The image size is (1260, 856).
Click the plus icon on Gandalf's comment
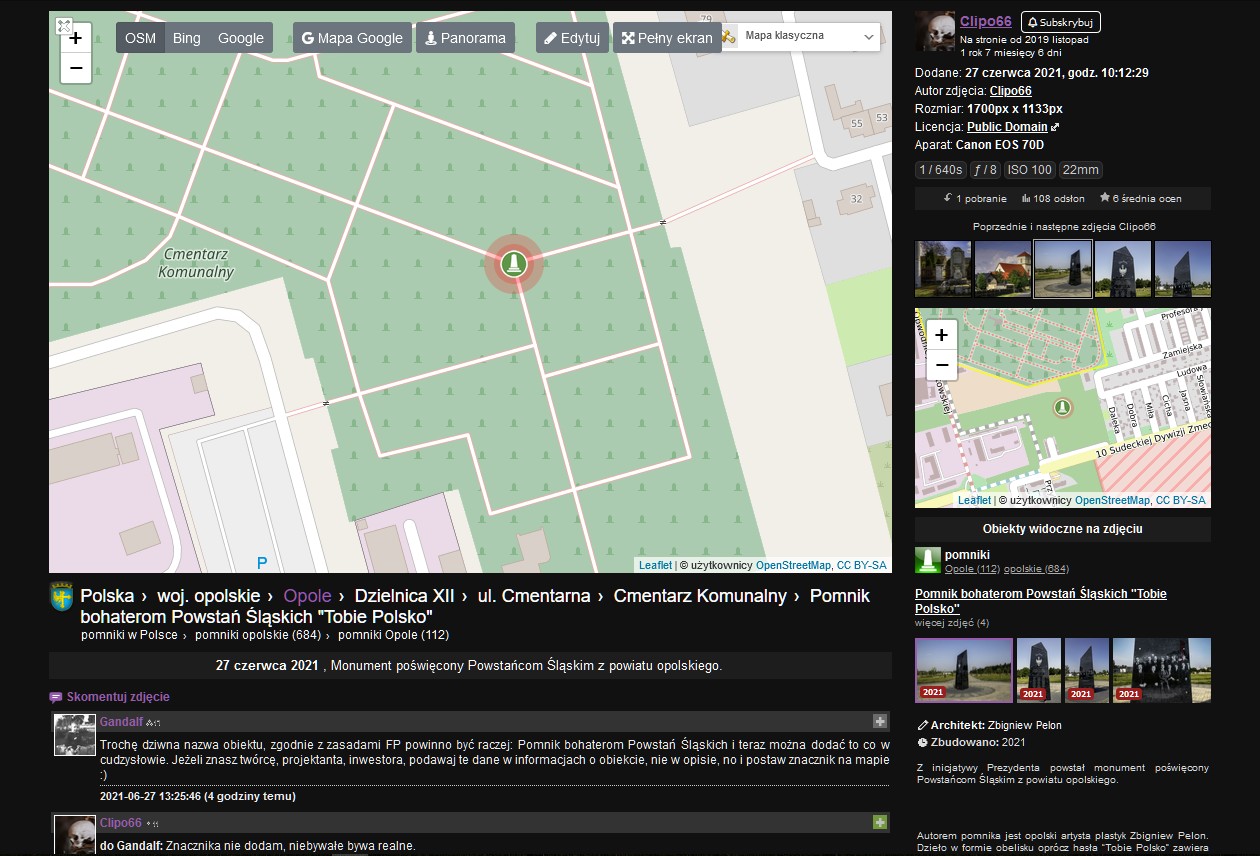tap(879, 721)
